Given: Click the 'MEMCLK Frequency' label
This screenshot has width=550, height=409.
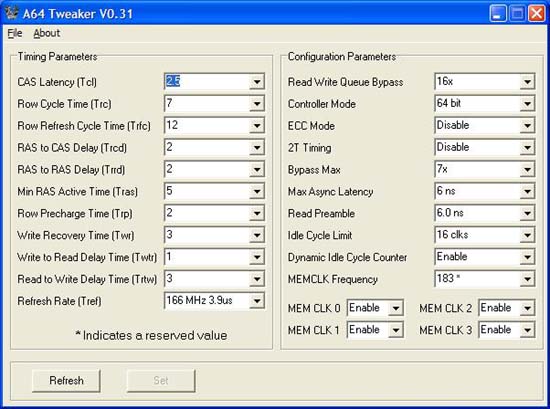Looking at the screenshot, I should [333, 279].
